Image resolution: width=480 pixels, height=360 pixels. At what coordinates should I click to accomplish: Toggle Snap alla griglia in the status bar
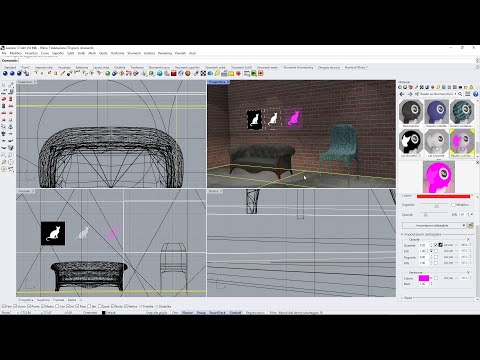tap(156, 313)
